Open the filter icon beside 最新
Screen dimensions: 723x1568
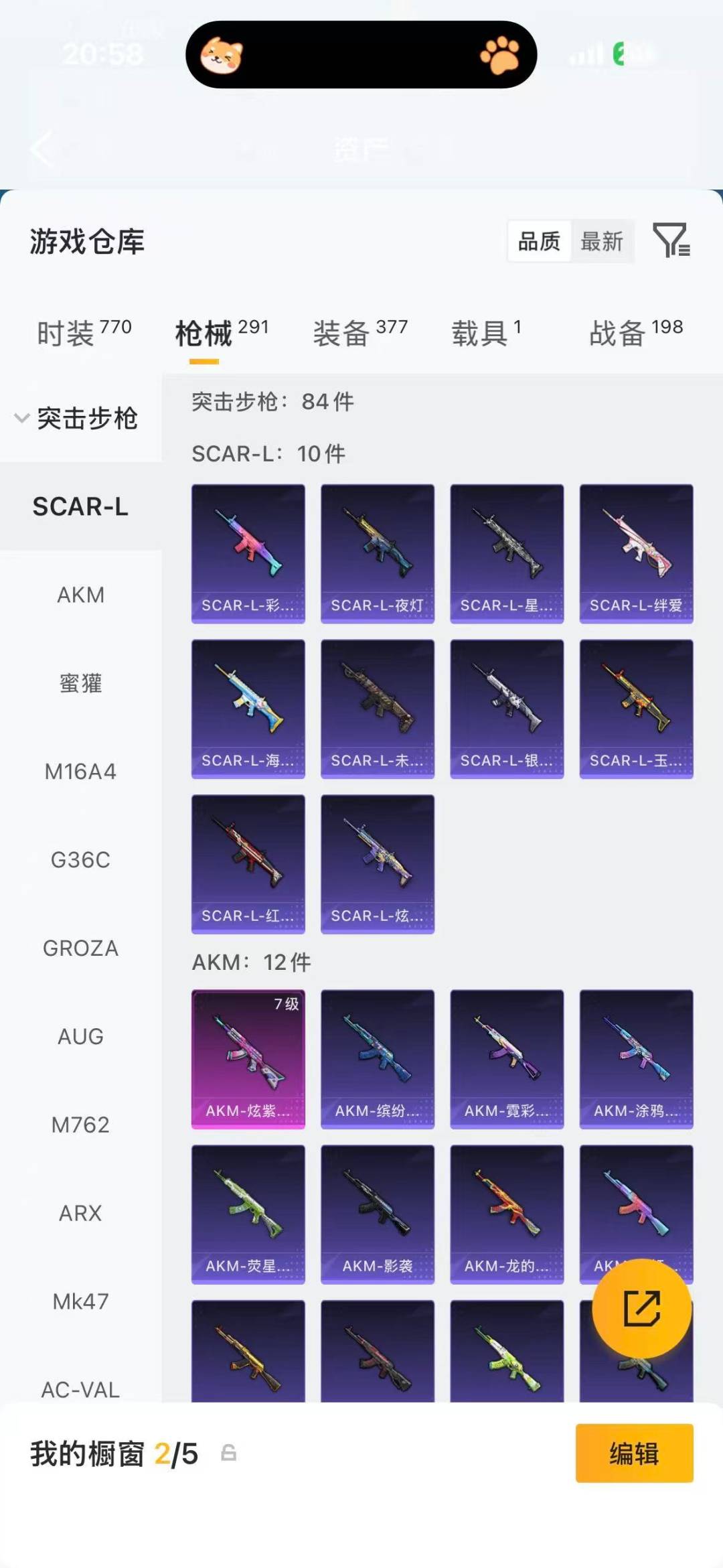pos(671,240)
